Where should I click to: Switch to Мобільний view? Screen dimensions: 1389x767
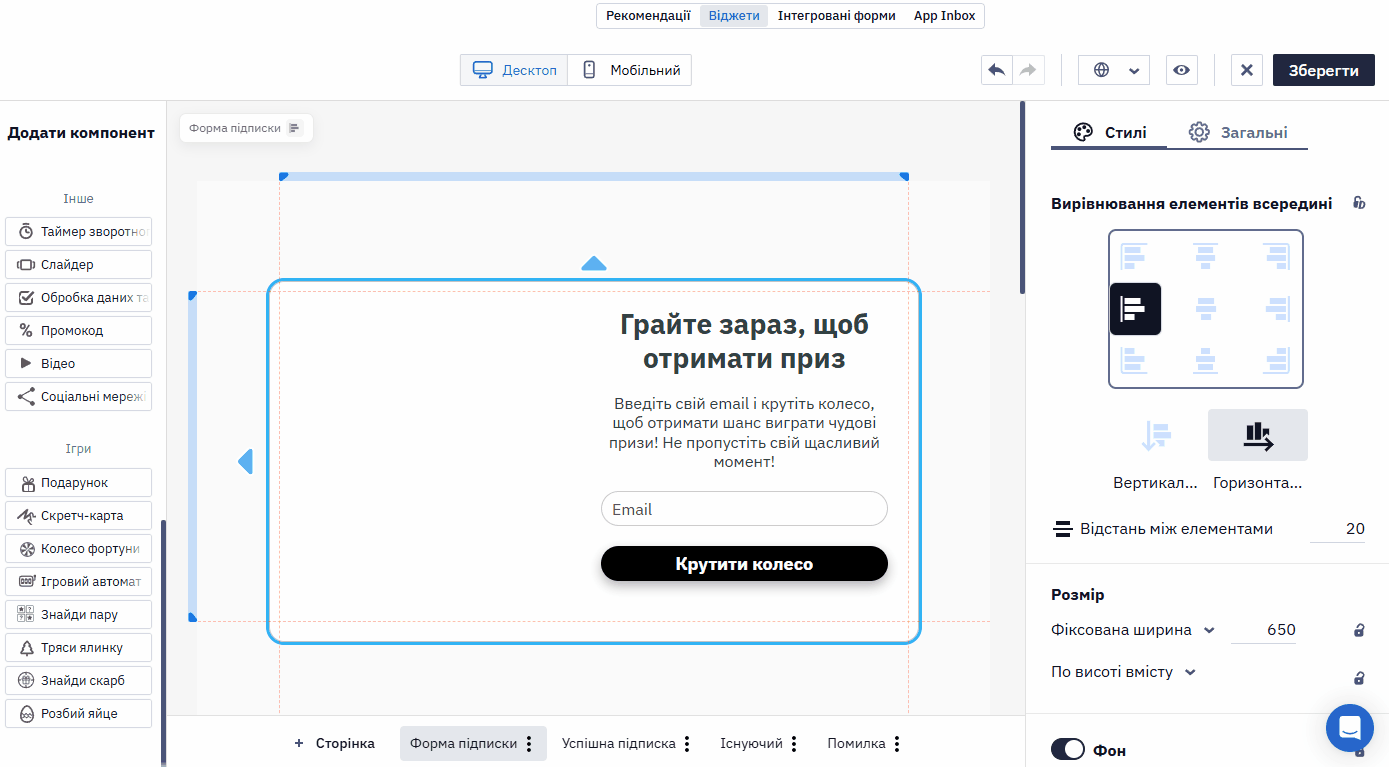click(x=630, y=70)
